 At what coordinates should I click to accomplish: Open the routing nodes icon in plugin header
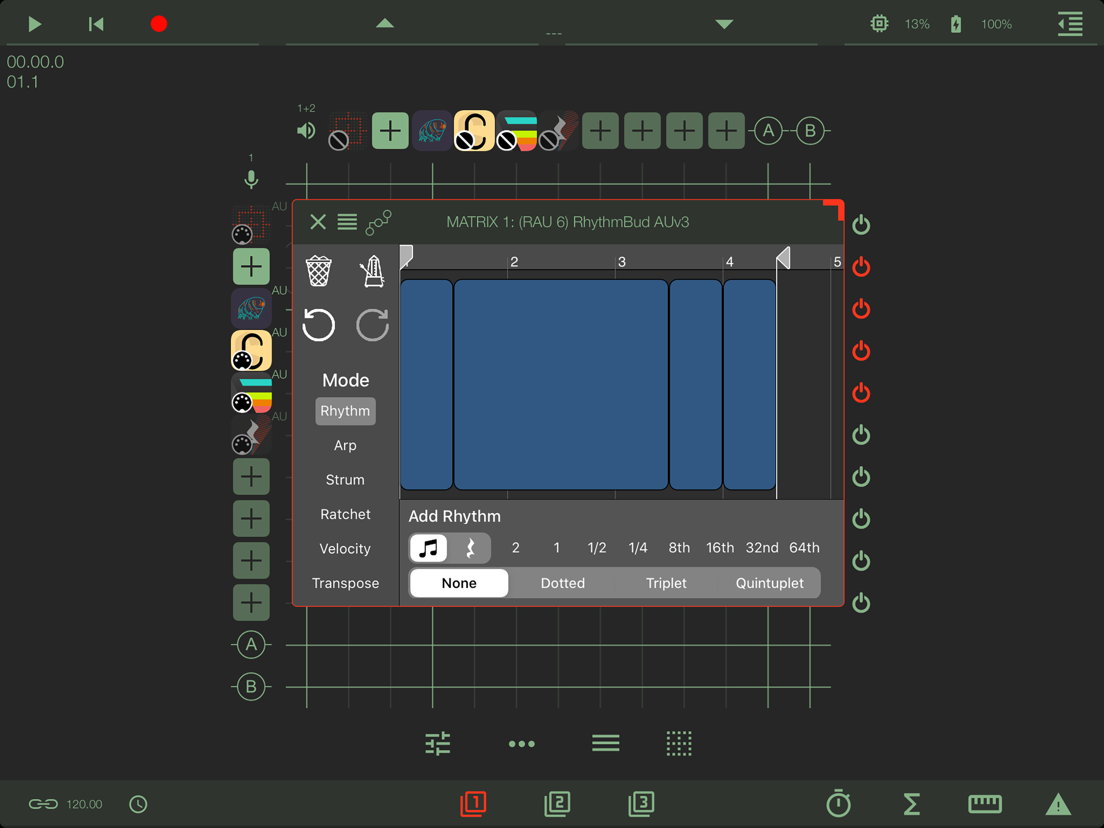click(379, 222)
